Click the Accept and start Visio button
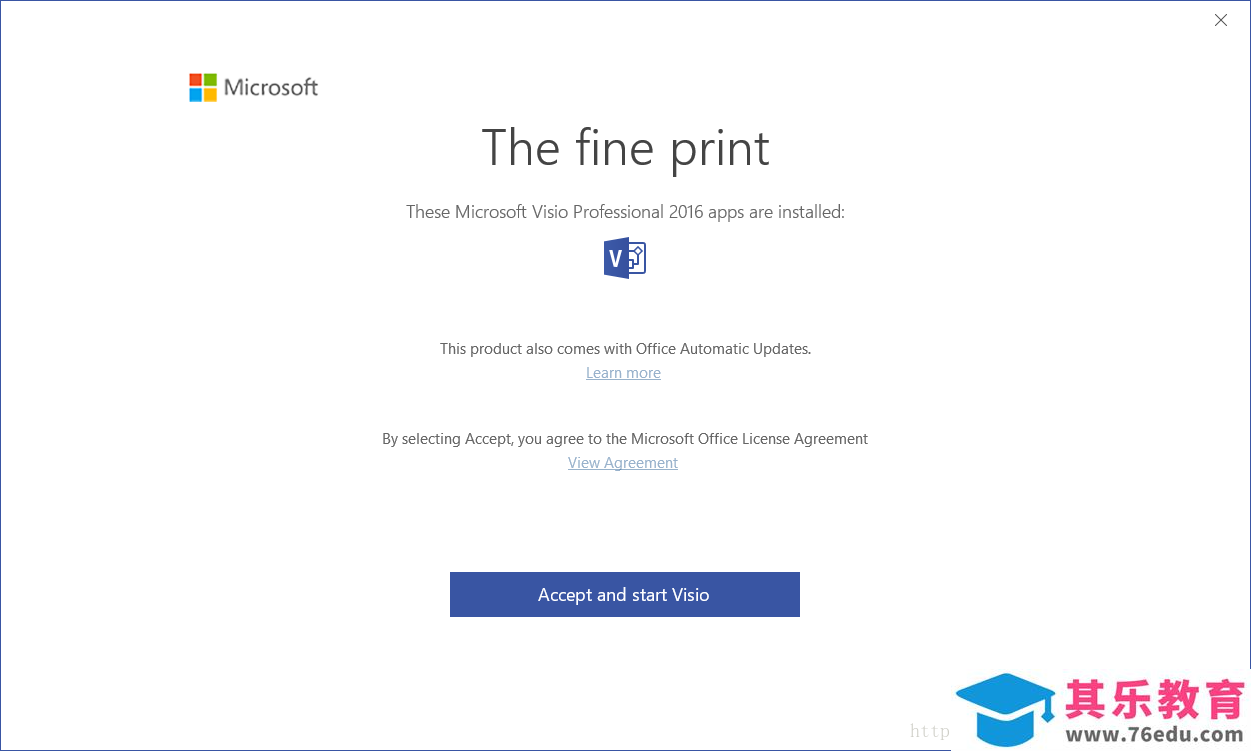 click(624, 594)
